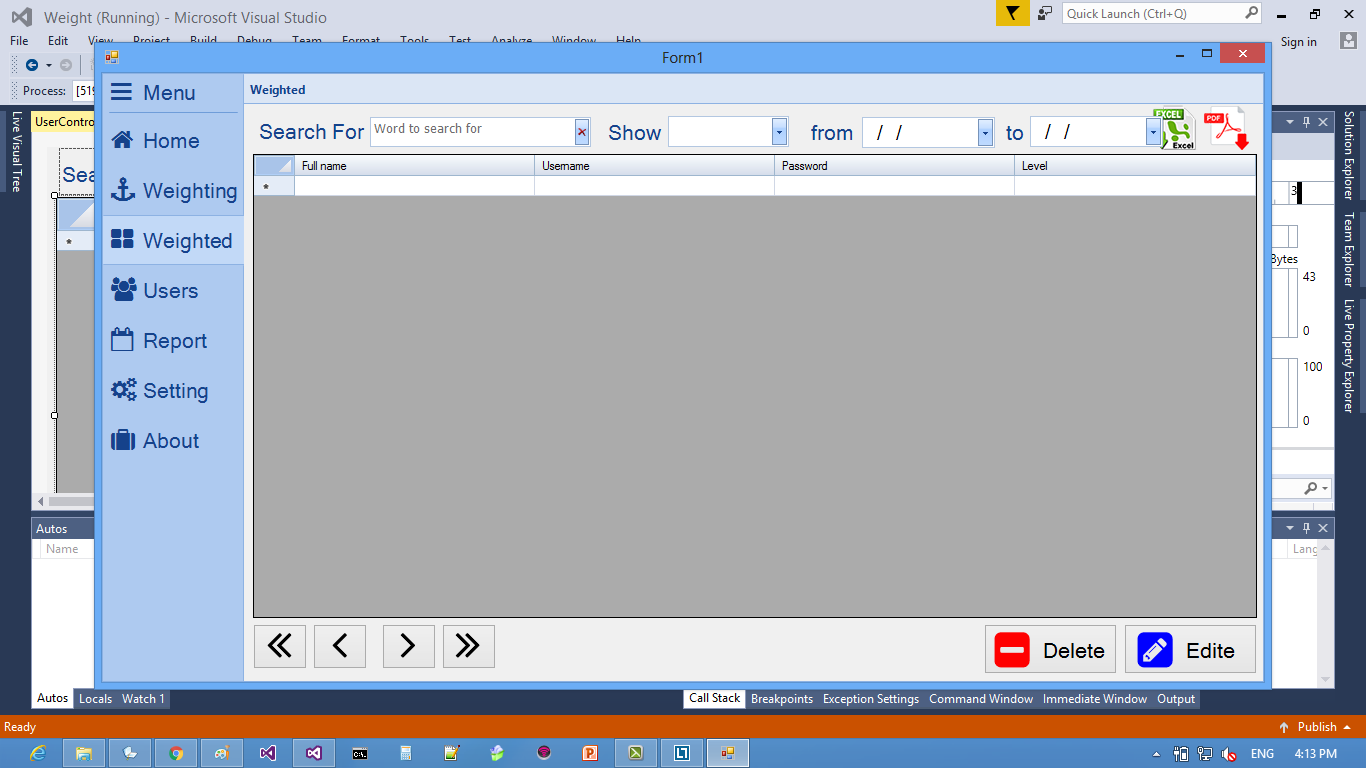Open Setting with the gears icon

(x=172, y=391)
